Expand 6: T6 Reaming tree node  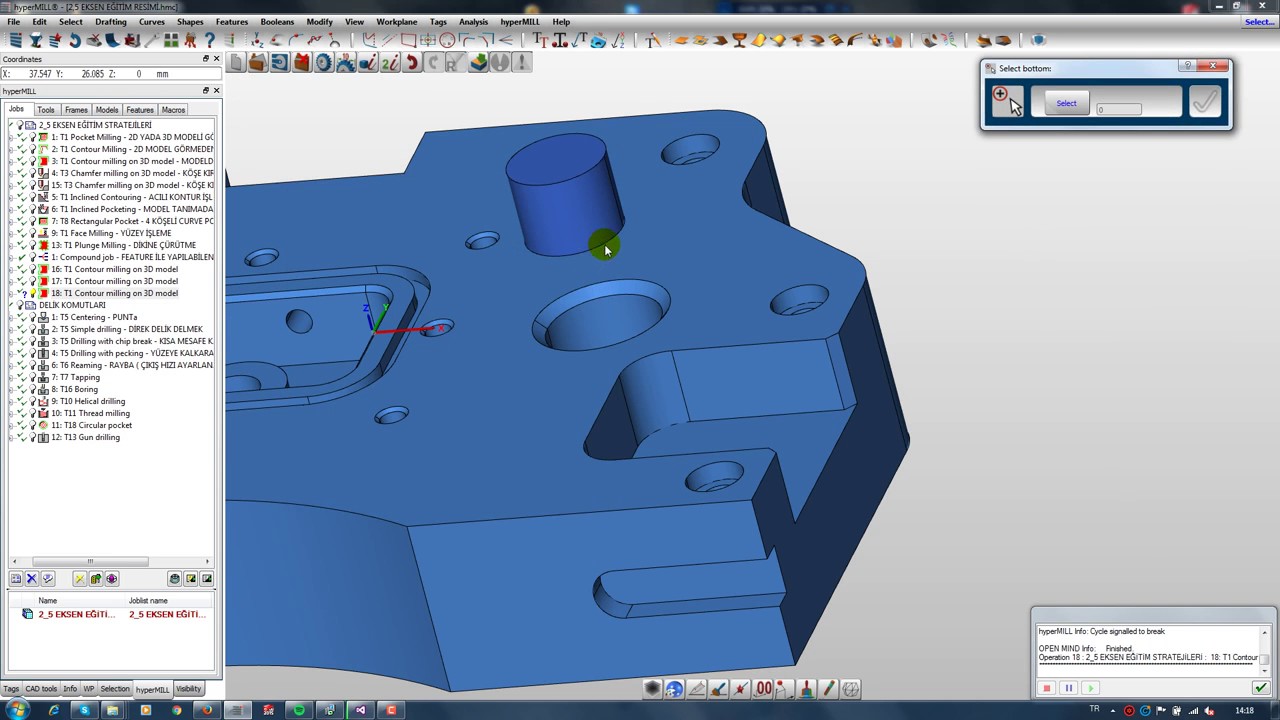click(x=13, y=365)
